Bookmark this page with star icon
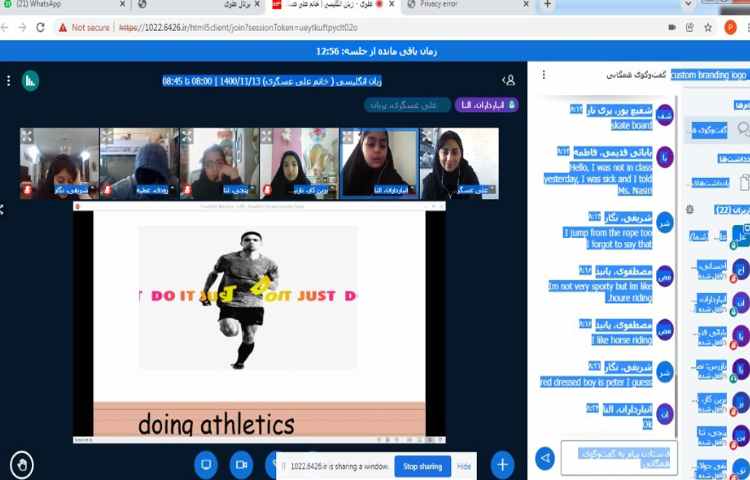The height and width of the screenshot is (480, 750). click(x=707, y=27)
